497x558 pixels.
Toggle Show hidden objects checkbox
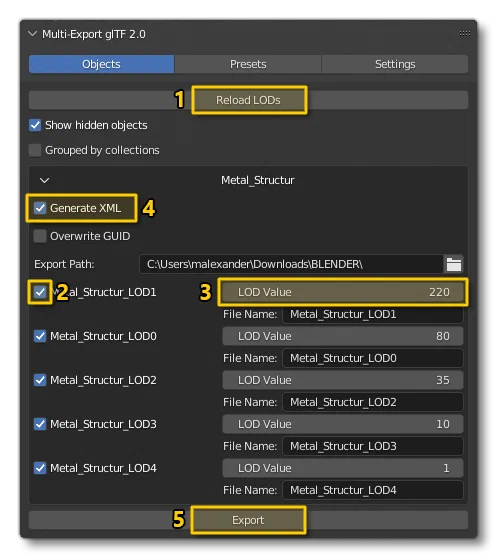[35, 125]
